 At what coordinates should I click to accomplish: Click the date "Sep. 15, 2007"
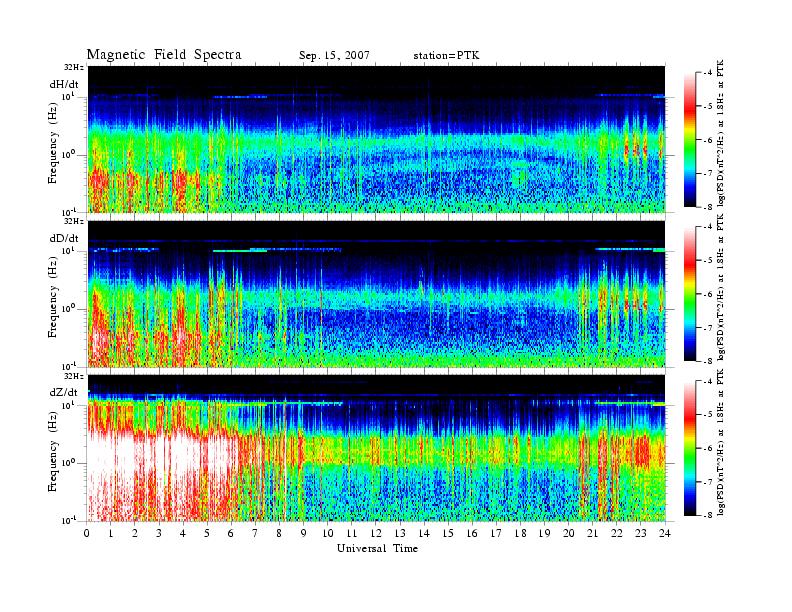coord(334,56)
